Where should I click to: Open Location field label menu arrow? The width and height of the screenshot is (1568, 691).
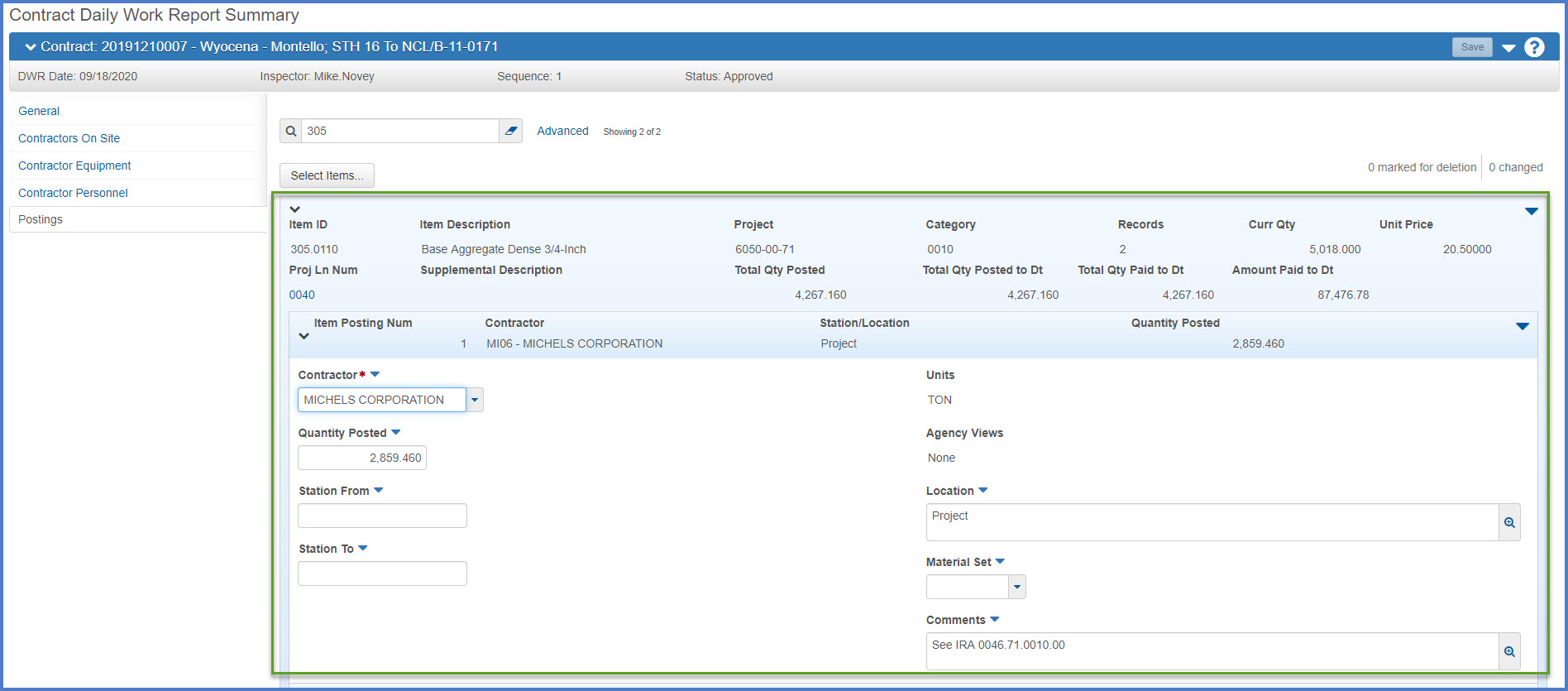pyautogui.click(x=983, y=491)
